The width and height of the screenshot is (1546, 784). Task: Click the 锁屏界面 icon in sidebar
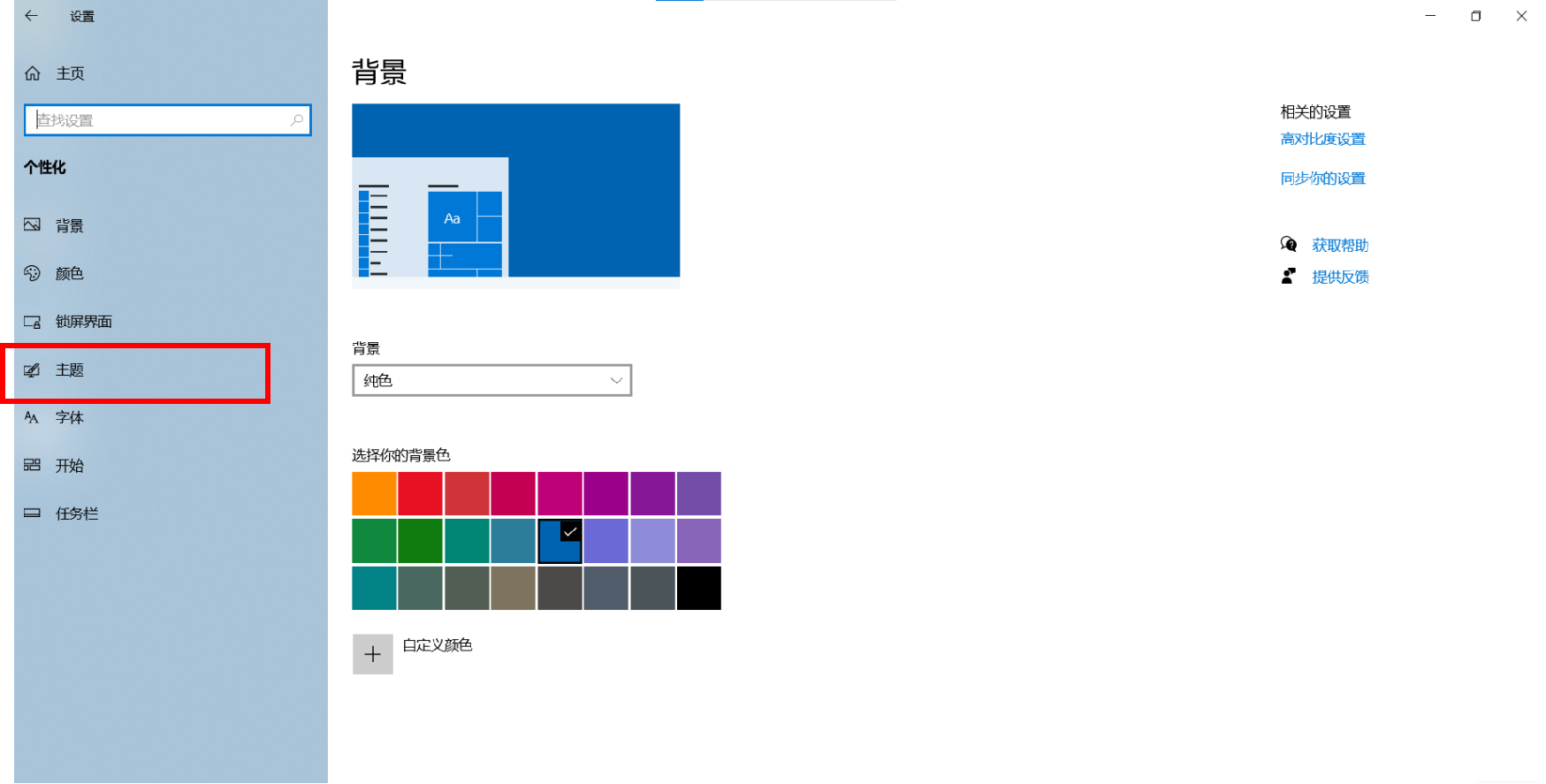[33, 322]
